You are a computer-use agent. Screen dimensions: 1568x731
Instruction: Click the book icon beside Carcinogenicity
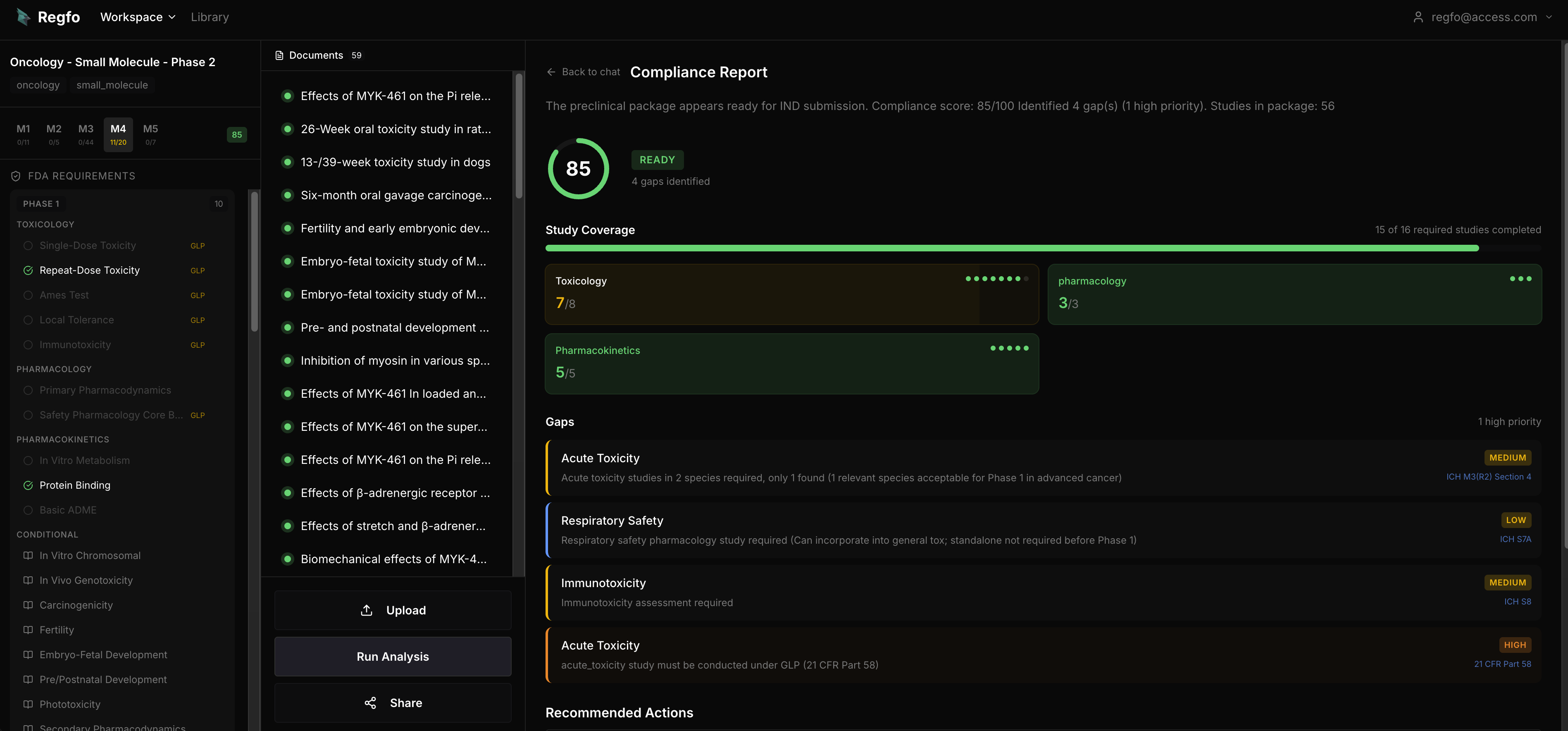[x=27, y=605]
